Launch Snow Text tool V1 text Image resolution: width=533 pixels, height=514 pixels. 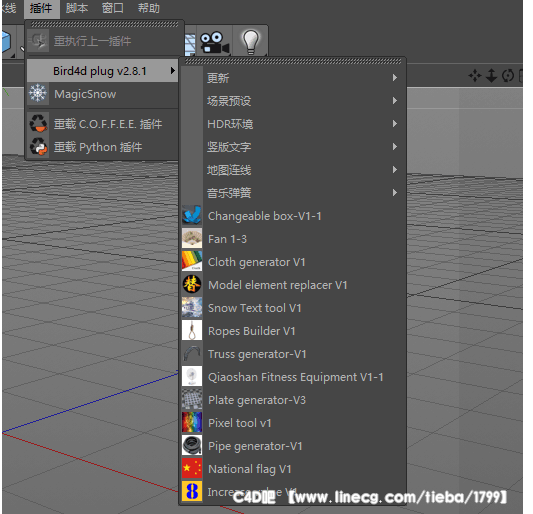coord(255,308)
